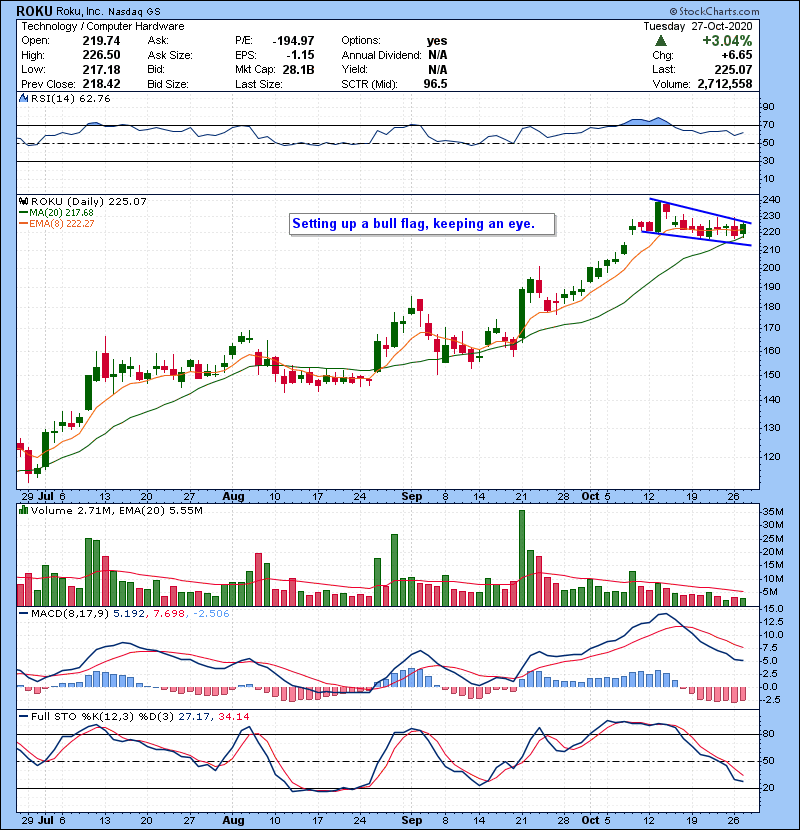Viewport: 800px width, 830px height.
Task: Click the Volume figure 2,712,558
Action: coord(724,84)
